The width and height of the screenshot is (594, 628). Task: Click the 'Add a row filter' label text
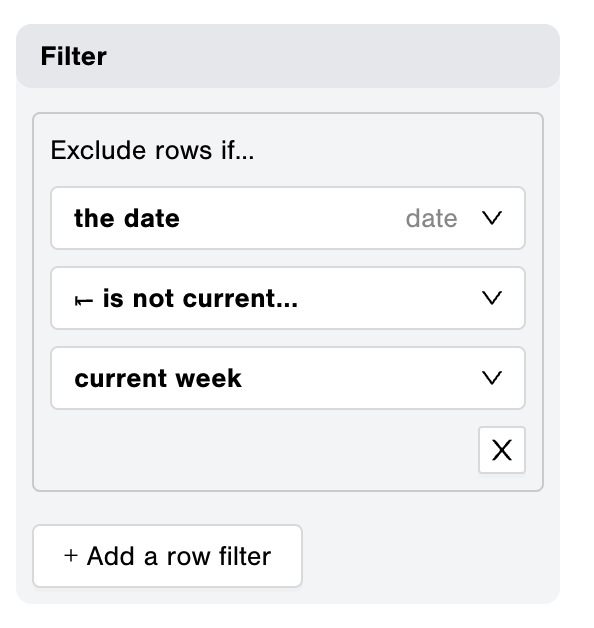[x=179, y=556]
